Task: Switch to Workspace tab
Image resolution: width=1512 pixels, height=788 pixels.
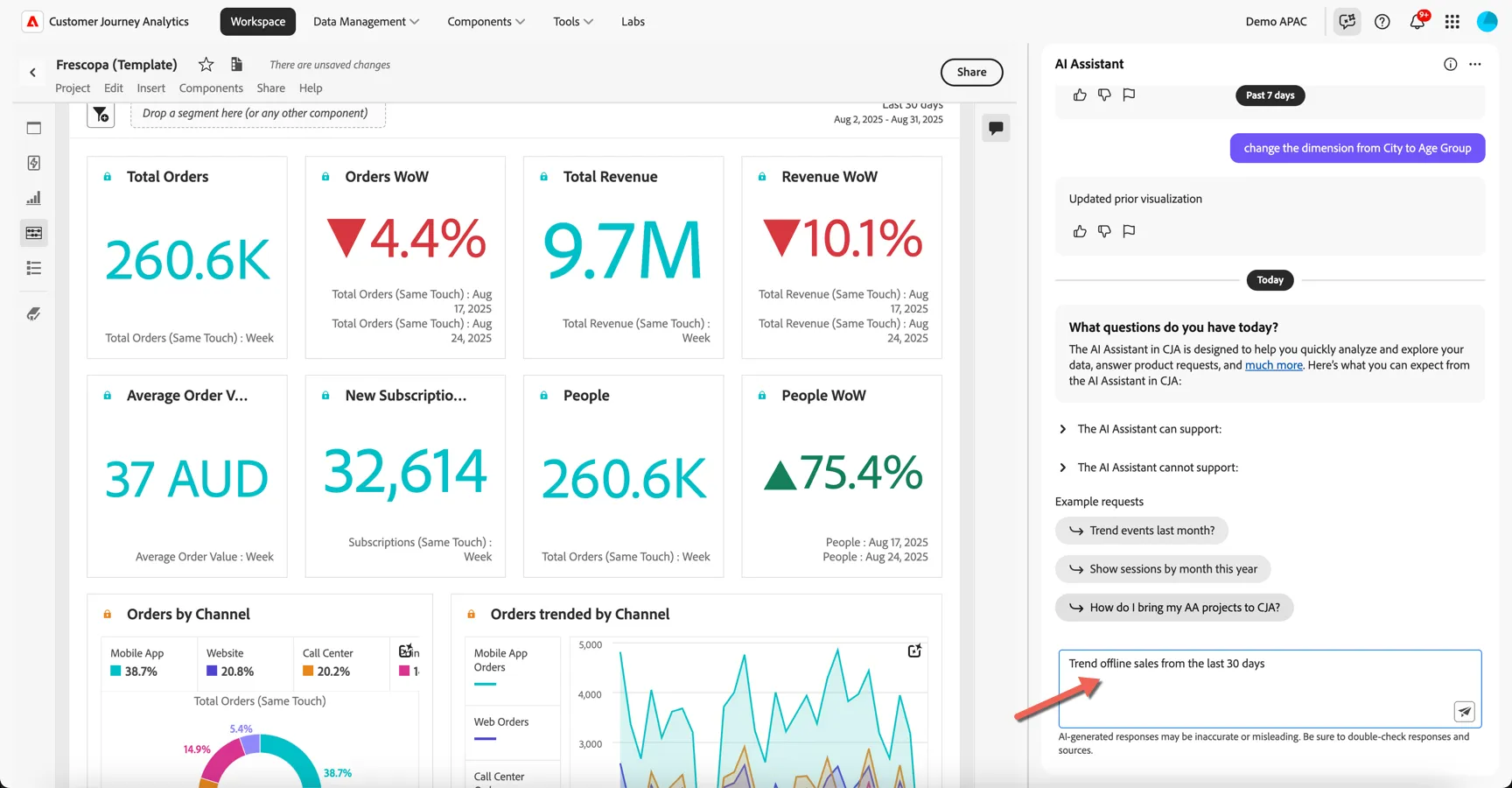Action: 258,21
